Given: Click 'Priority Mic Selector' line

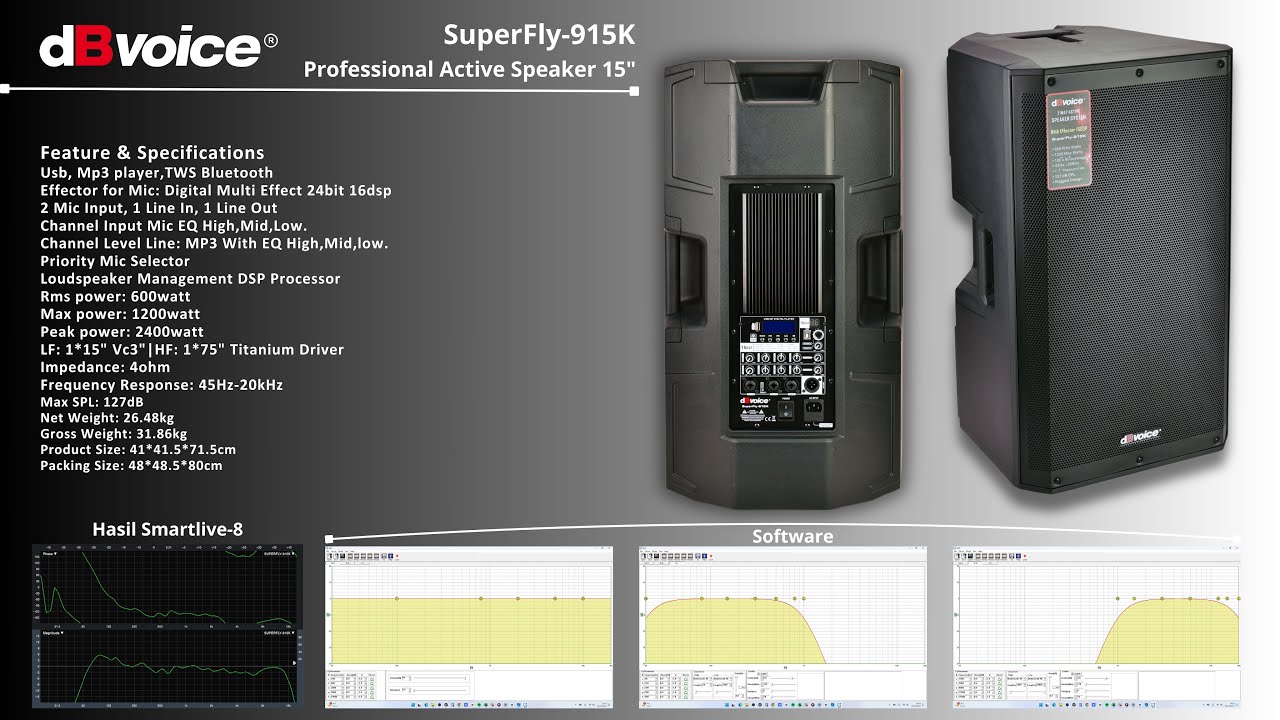Looking at the screenshot, I should pos(115,261).
